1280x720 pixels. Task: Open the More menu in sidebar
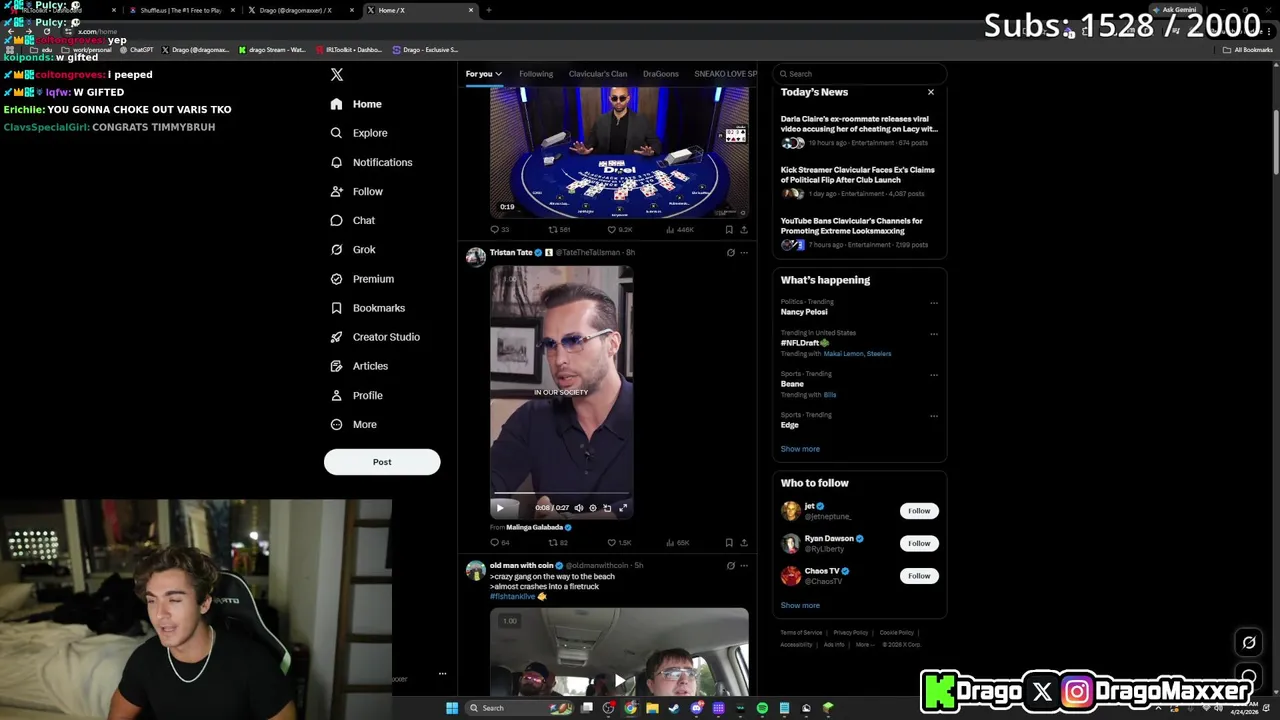pyautogui.click(x=354, y=424)
